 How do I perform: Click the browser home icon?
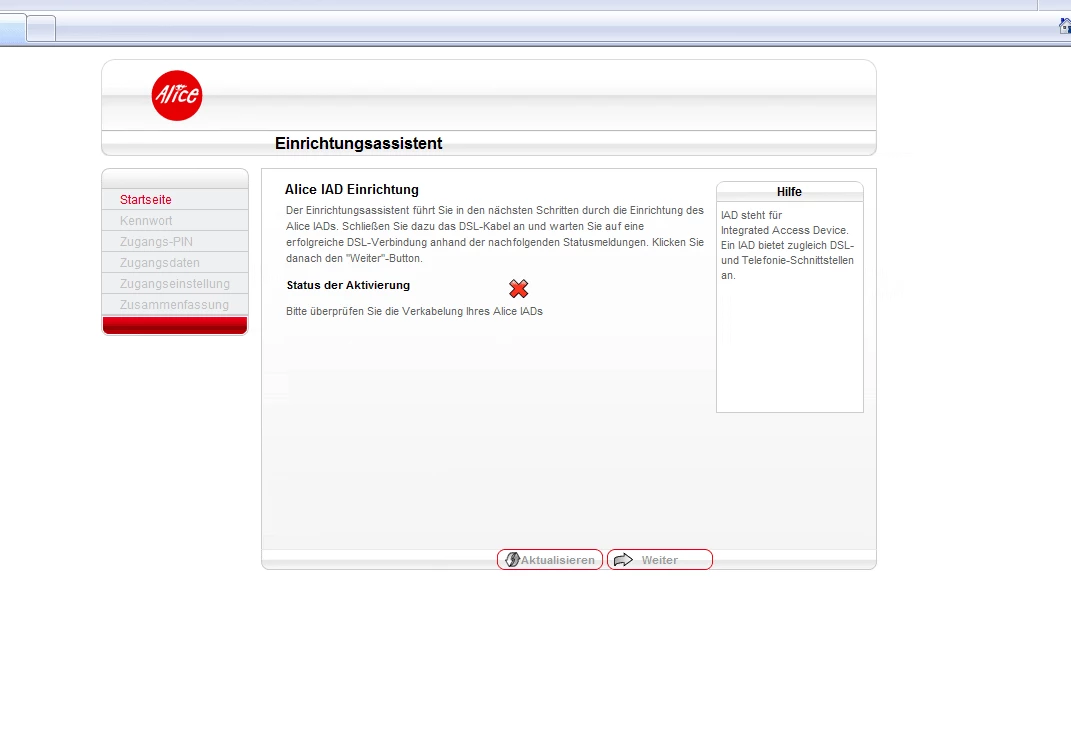1065,26
